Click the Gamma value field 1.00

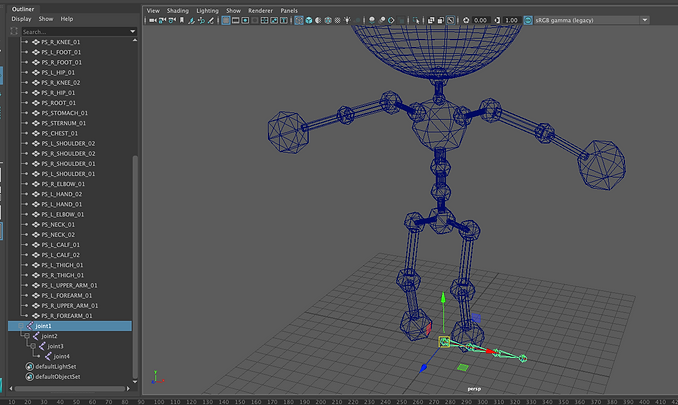point(512,20)
